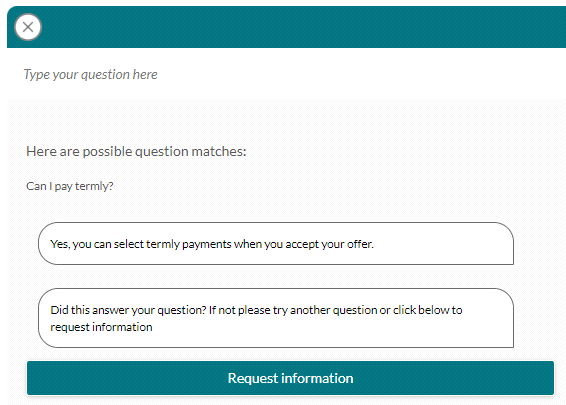
Task: Click 'request information' text inside the message bubble
Action: pyautogui.click(x=101, y=327)
